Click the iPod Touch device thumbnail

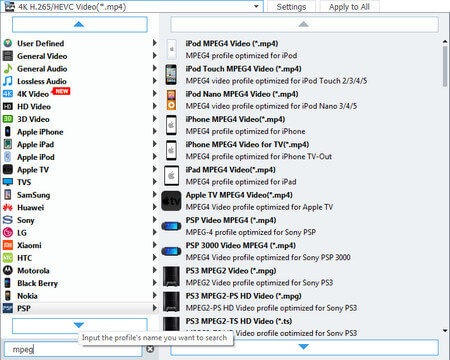(171, 75)
